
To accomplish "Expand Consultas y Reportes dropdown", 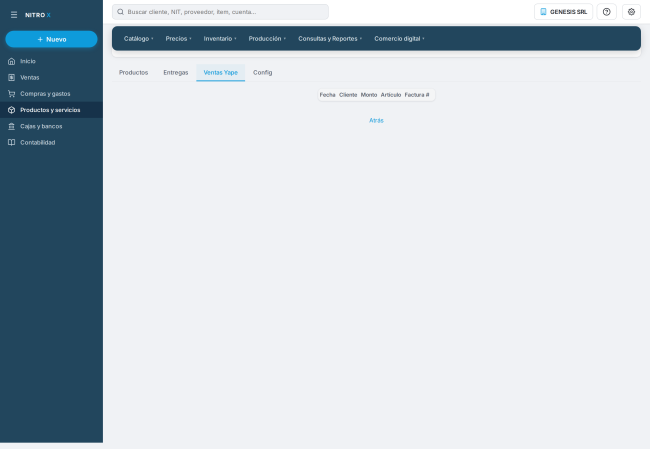I will [330, 39].
